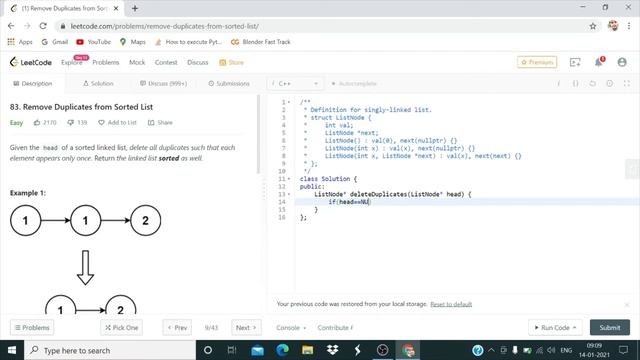Click the Contribute link
640x360 pixels.
[x=335, y=327]
